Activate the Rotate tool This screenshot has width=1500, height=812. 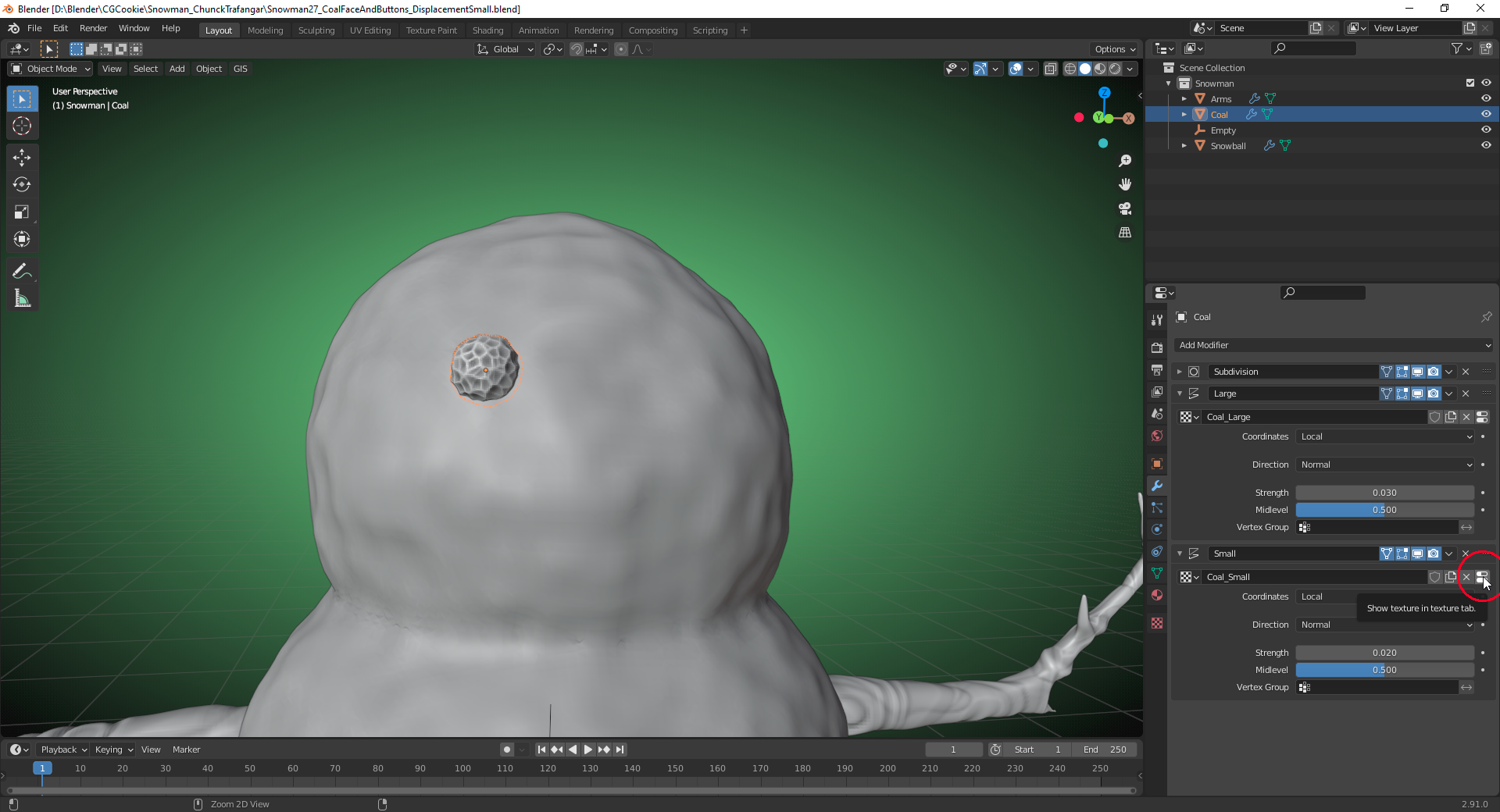point(22,185)
